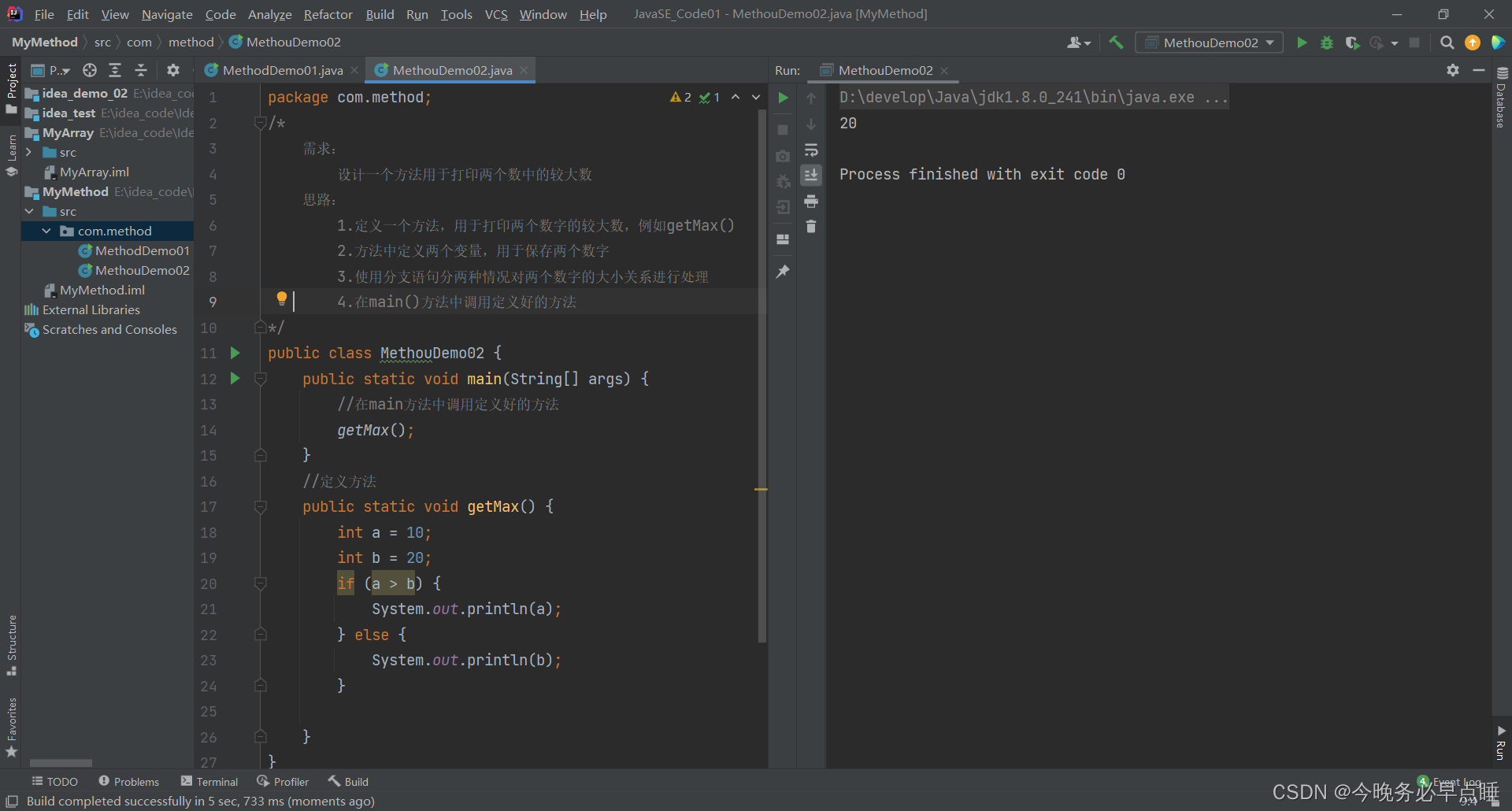The height and width of the screenshot is (811, 1512).
Task: Toggle the Favorites side panel
Action: click(11, 728)
